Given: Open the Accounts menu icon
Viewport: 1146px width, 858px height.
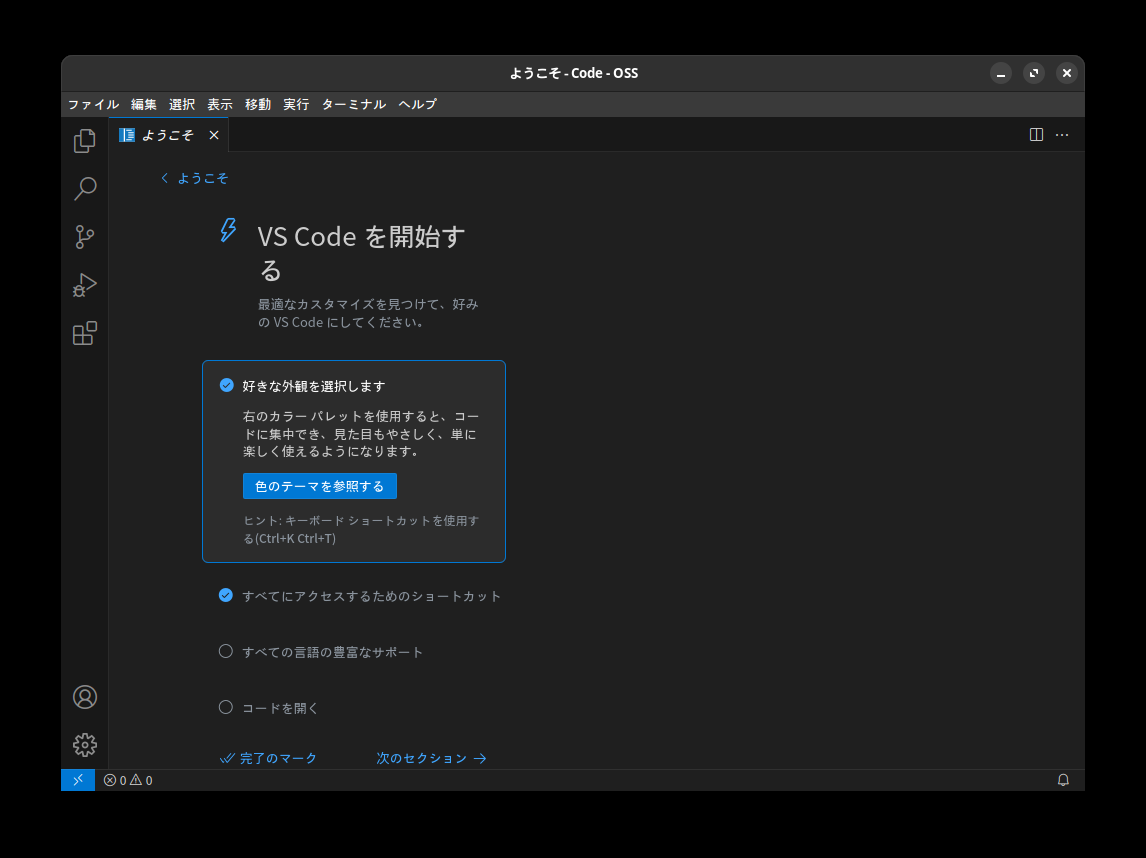Looking at the screenshot, I should (85, 697).
